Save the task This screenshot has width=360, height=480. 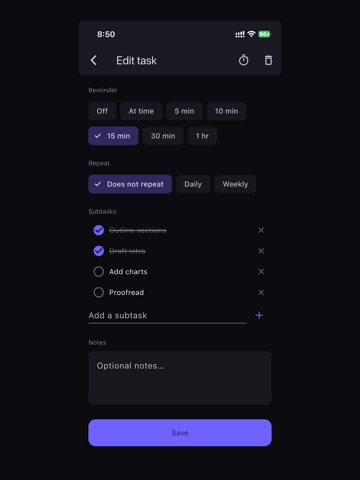point(180,433)
